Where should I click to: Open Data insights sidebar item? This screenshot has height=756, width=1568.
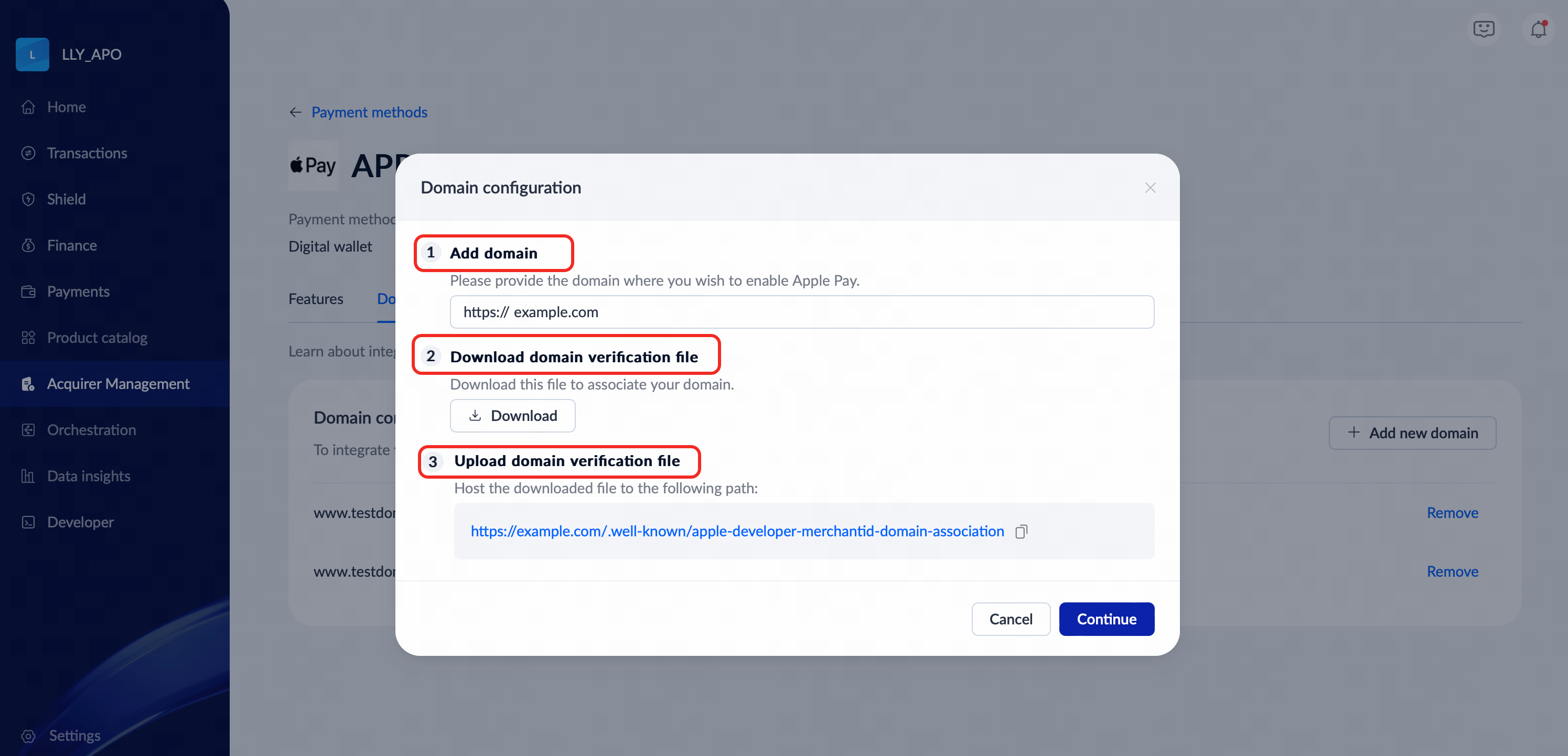pyautogui.click(x=89, y=476)
